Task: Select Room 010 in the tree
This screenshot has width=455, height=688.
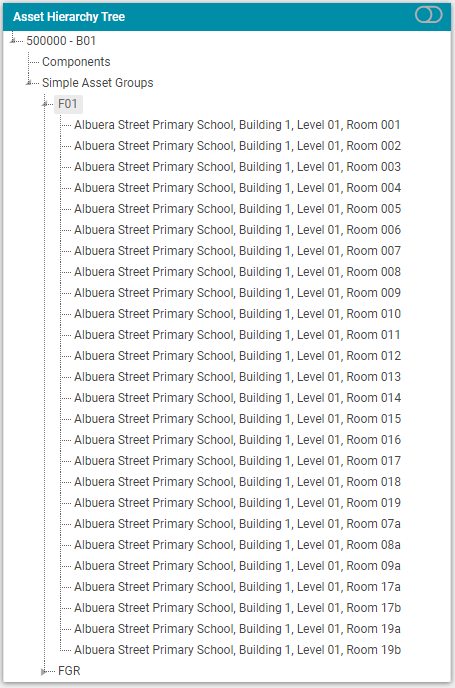Action: pos(237,314)
